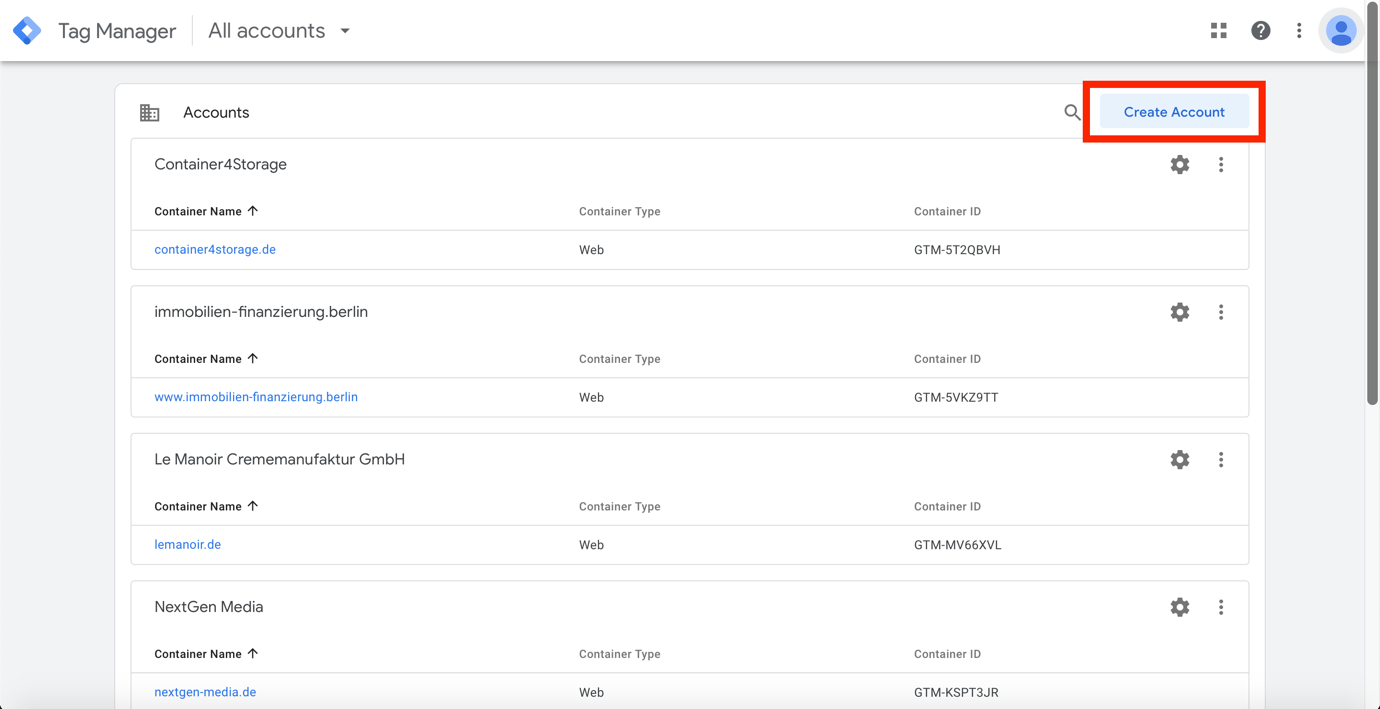The image size is (1380, 709).
Task: Open more actions for Container4Storage account
Action: coord(1221,165)
